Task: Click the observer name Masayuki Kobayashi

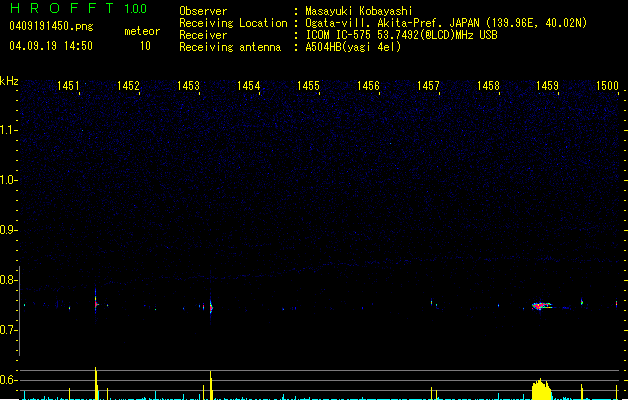Action: tap(359, 11)
